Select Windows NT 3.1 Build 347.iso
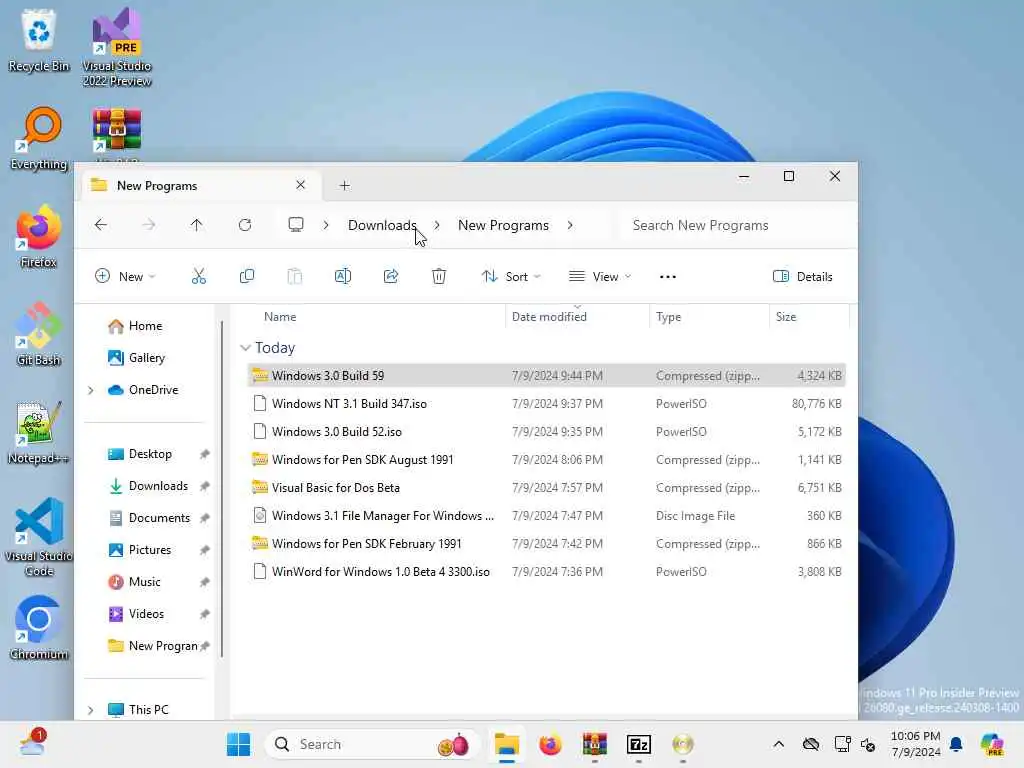 pos(547,404)
